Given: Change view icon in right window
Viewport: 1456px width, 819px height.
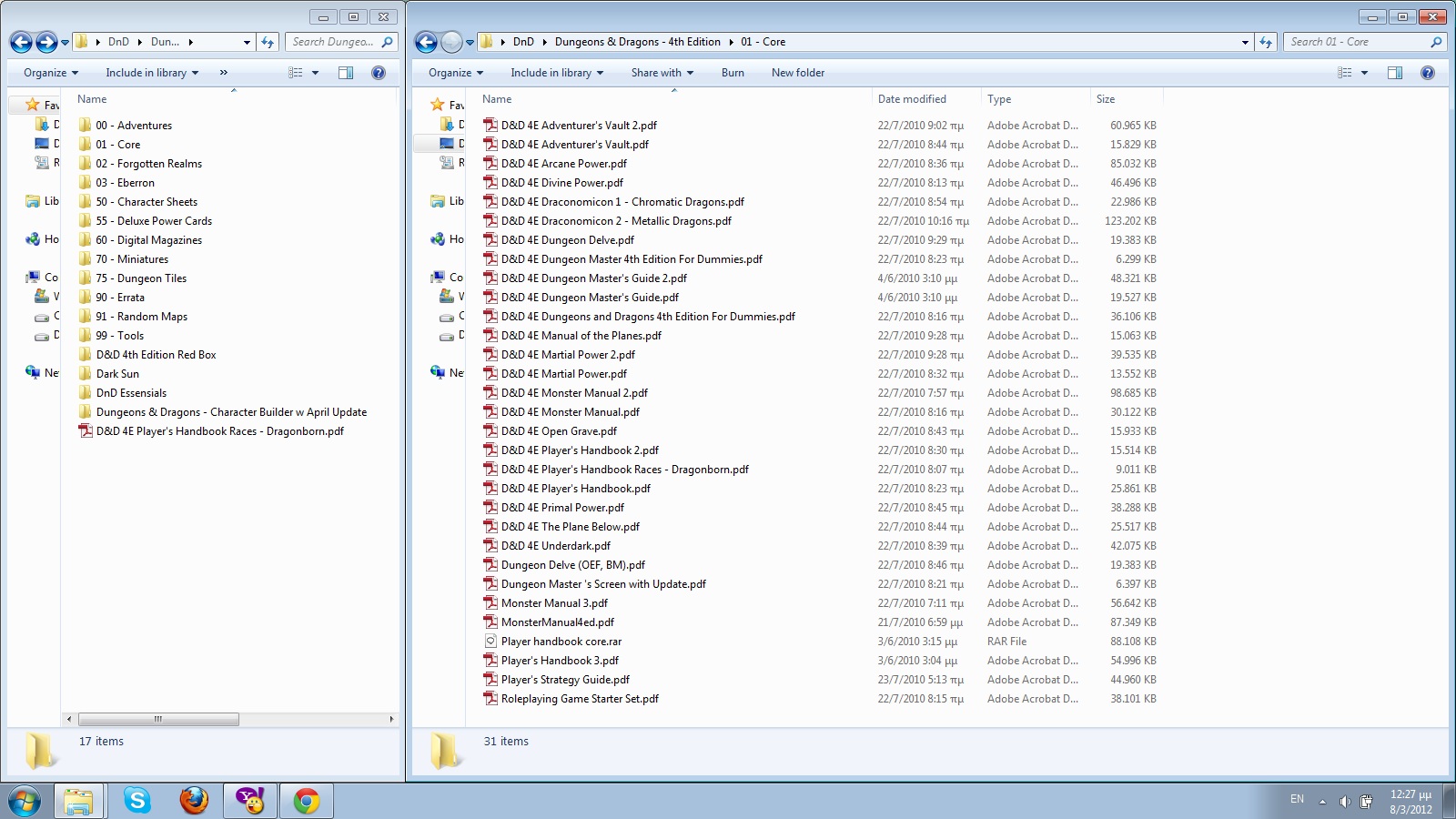Looking at the screenshot, I should [x=1345, y=73].
